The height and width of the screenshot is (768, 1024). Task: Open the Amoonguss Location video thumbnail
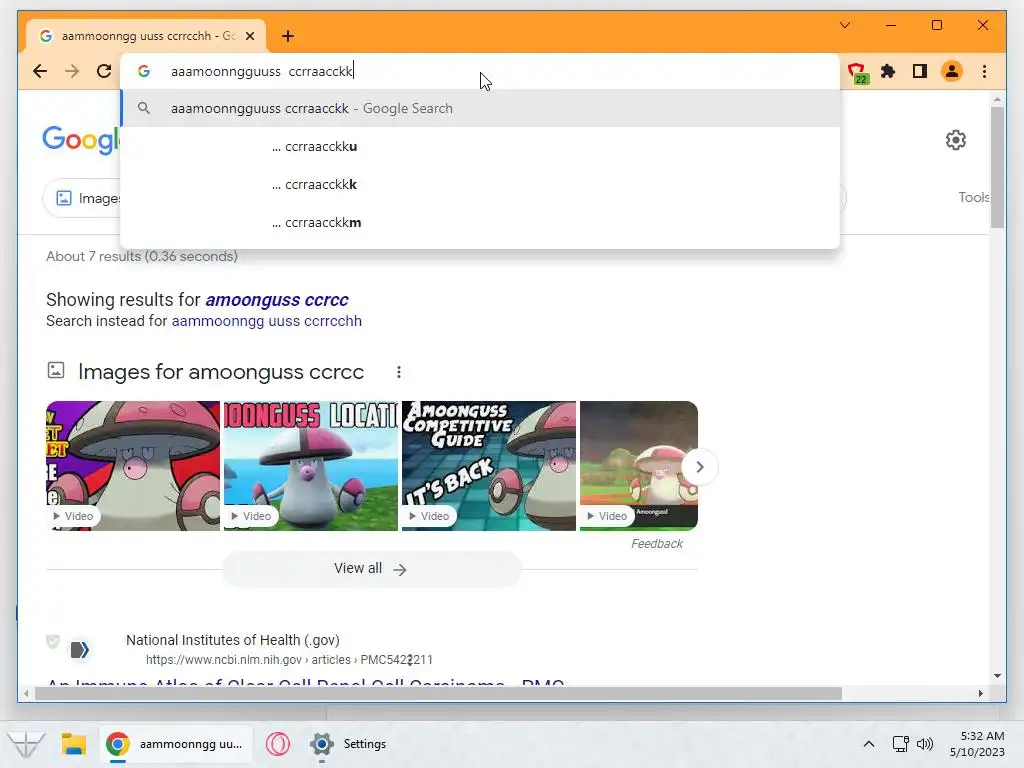click(x=311, y=466)
